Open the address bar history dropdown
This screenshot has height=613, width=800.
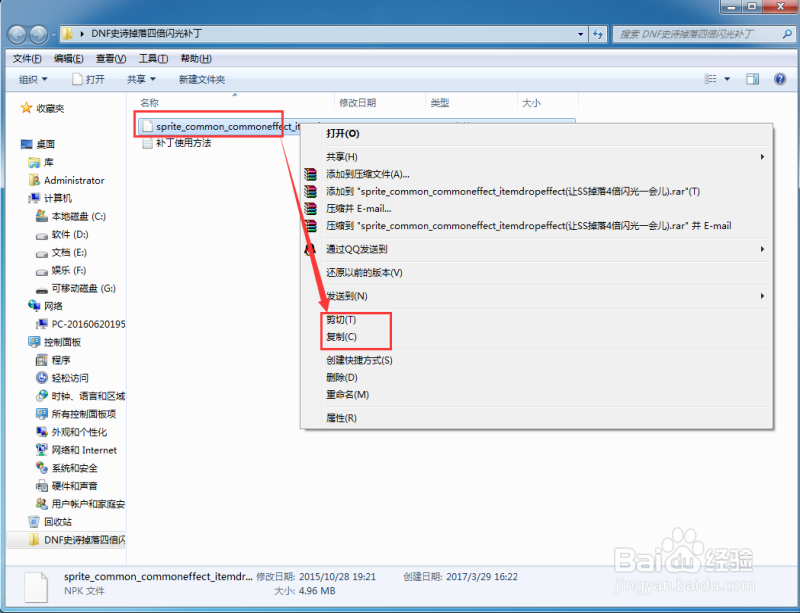click(581, 34)
